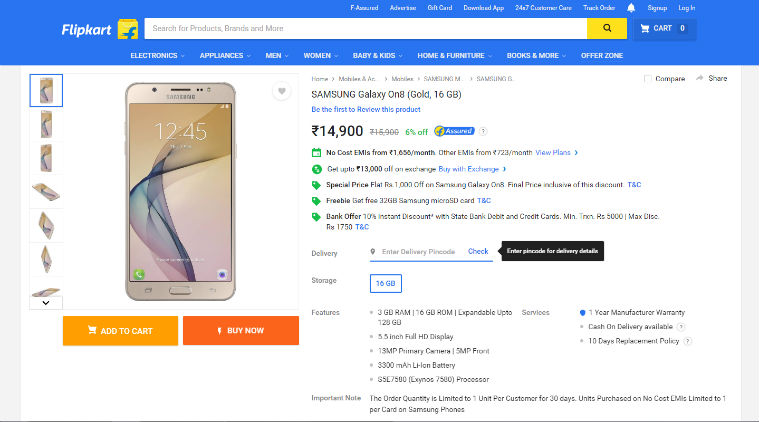The image size is (759, 422).
Task: Show more thumbnails with down chevron
Action: (x=46, y=303)
